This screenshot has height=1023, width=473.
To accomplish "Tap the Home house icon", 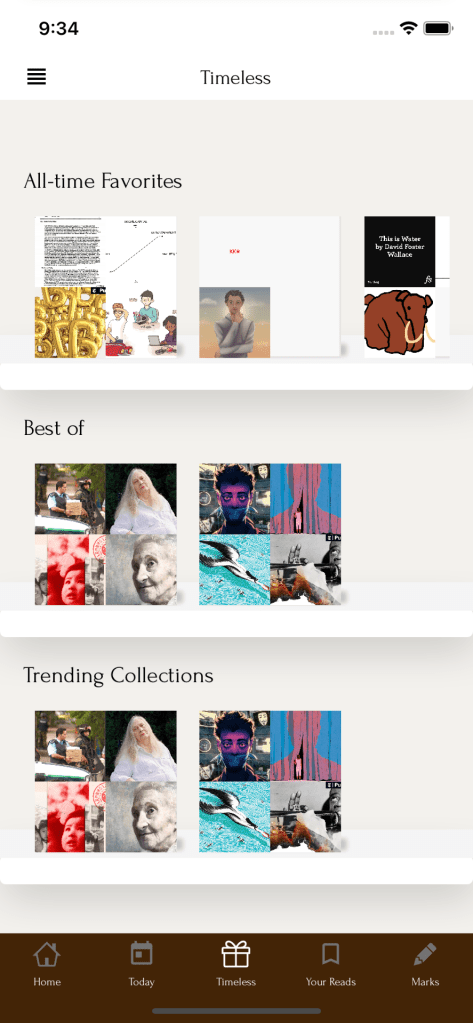I will pyautogui.click(x=47, y=954).
